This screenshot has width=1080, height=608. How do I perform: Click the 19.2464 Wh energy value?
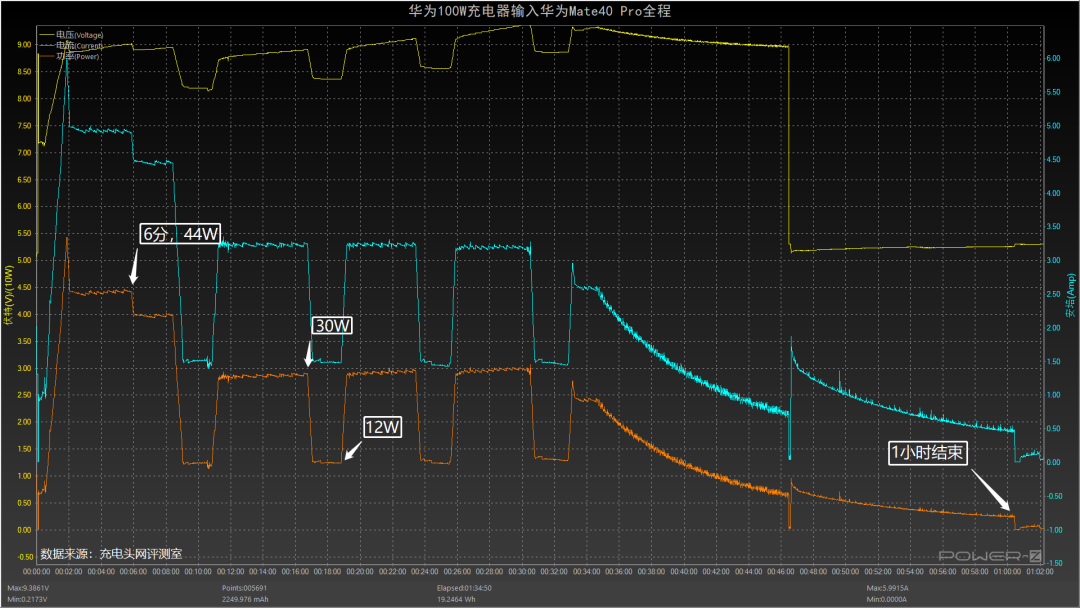pyautogui.click(x=456, y=599)
